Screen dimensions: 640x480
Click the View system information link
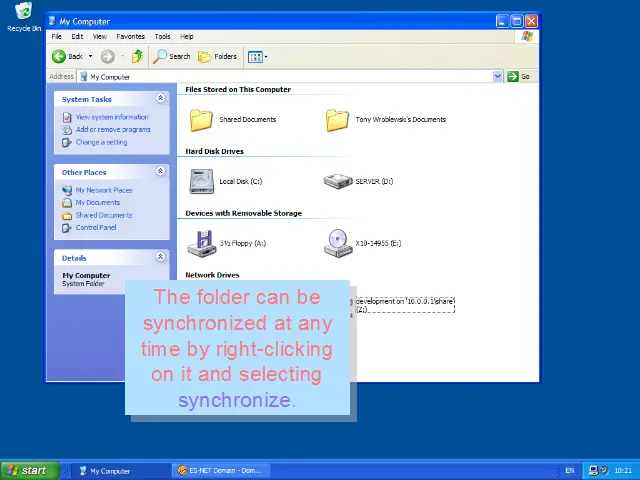click(112, 117)
